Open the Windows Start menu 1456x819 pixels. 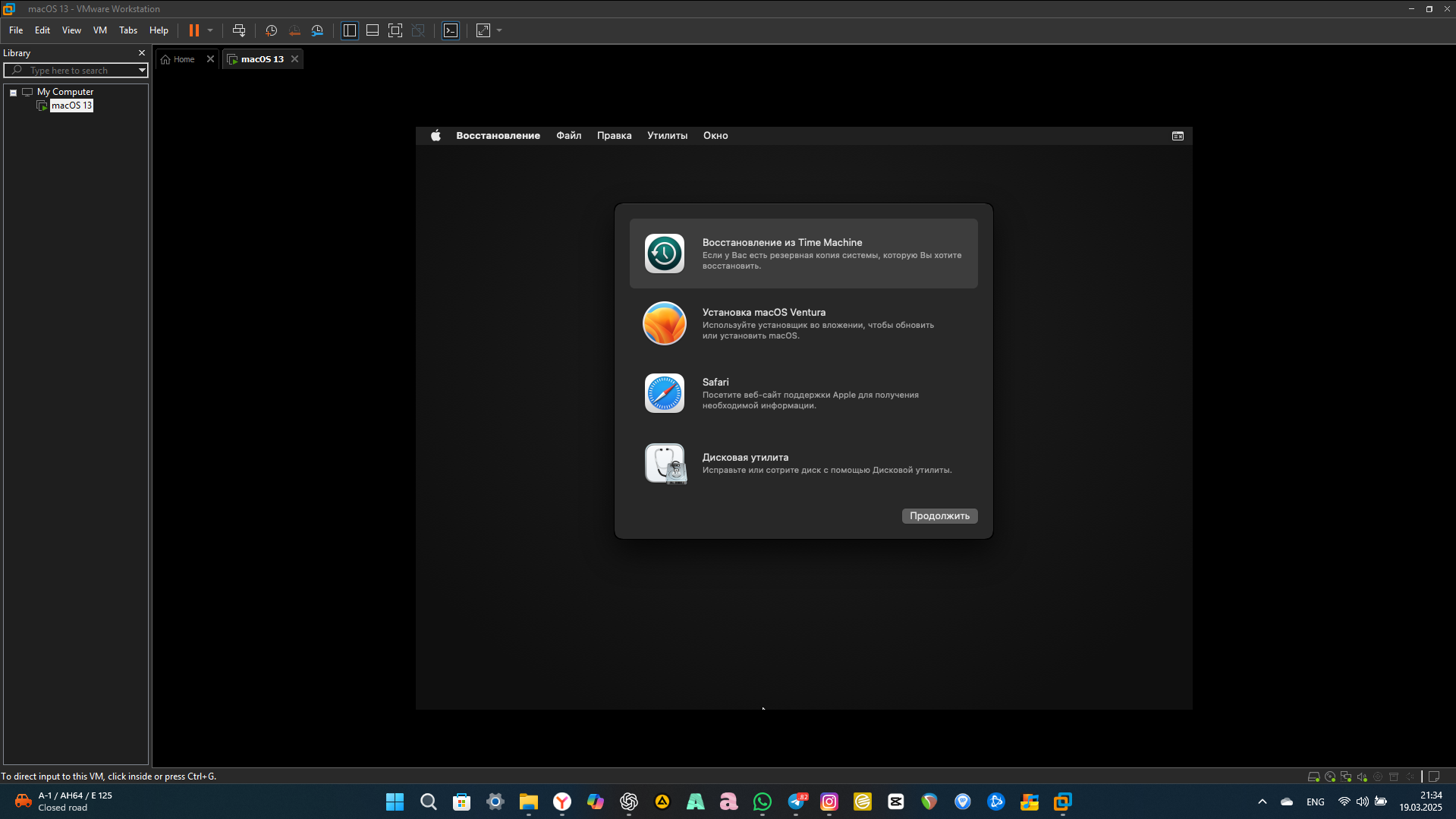pos(395,802)
